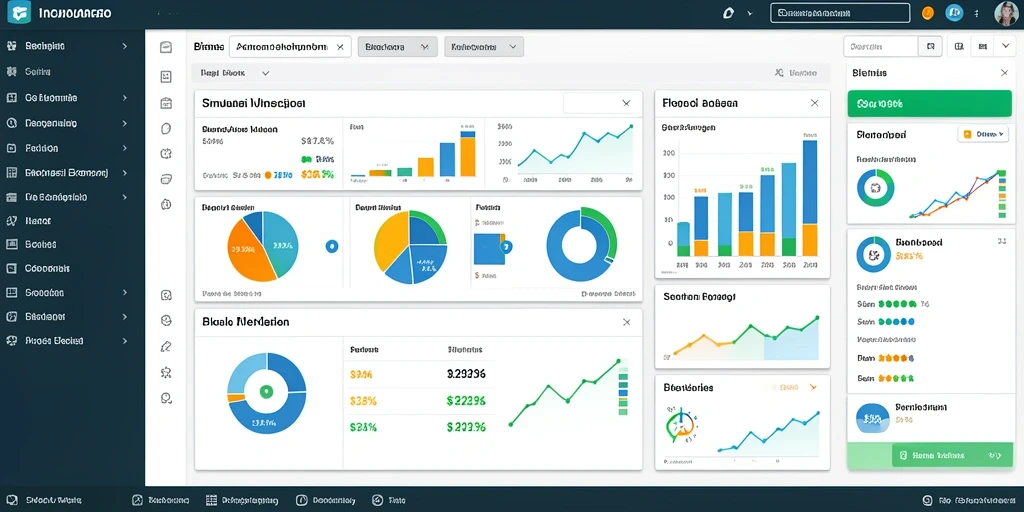Click the calendar icon in the narrow icon strip
Viewport: 1024px width, 512px height.
point(166,103)
